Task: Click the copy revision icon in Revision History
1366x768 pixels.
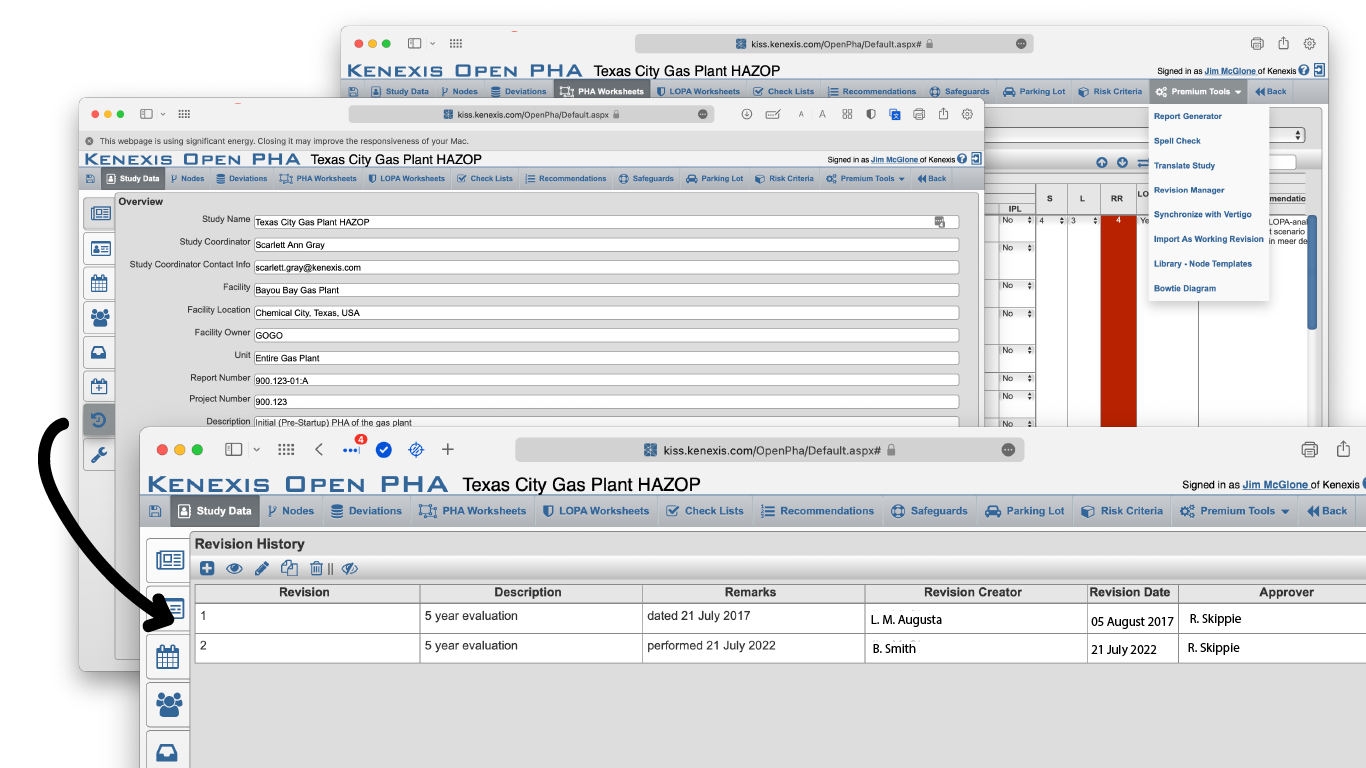Action: [x=289, y=568]
